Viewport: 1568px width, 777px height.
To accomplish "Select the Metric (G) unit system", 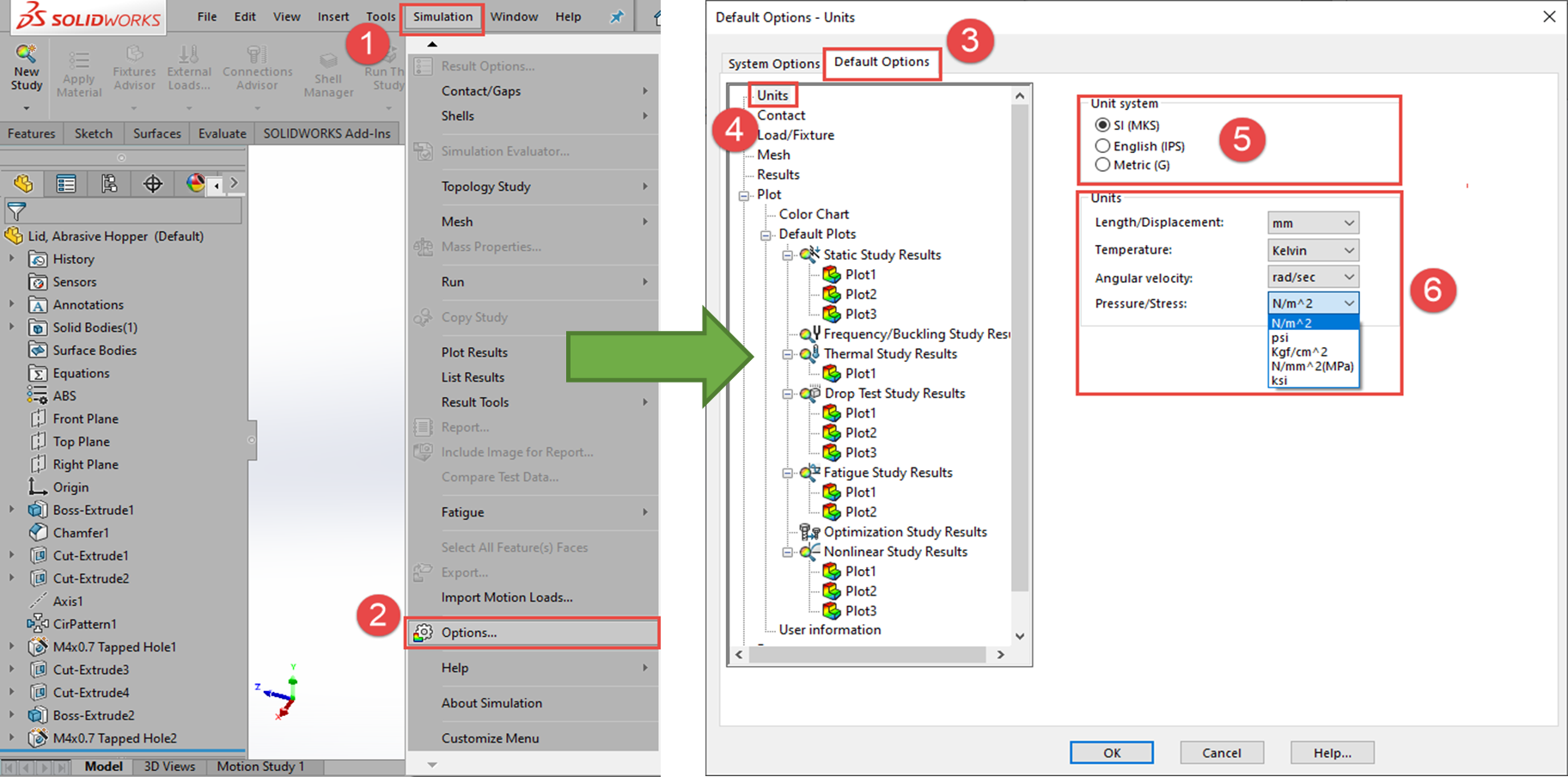I will [1102, 165].
